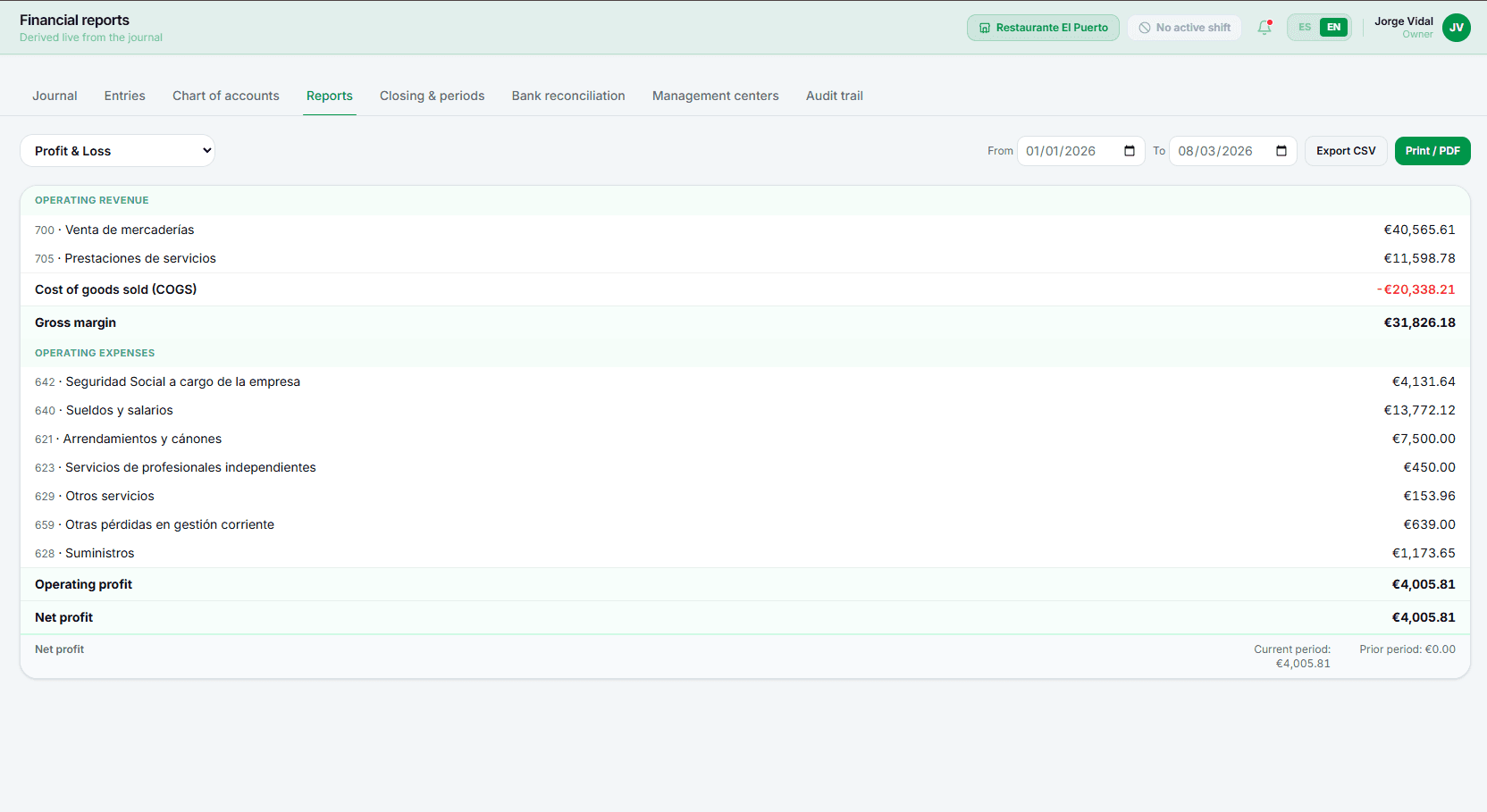
Task: Go to Management centers tab
Action: pyautogui.click(x=716, y=96)
